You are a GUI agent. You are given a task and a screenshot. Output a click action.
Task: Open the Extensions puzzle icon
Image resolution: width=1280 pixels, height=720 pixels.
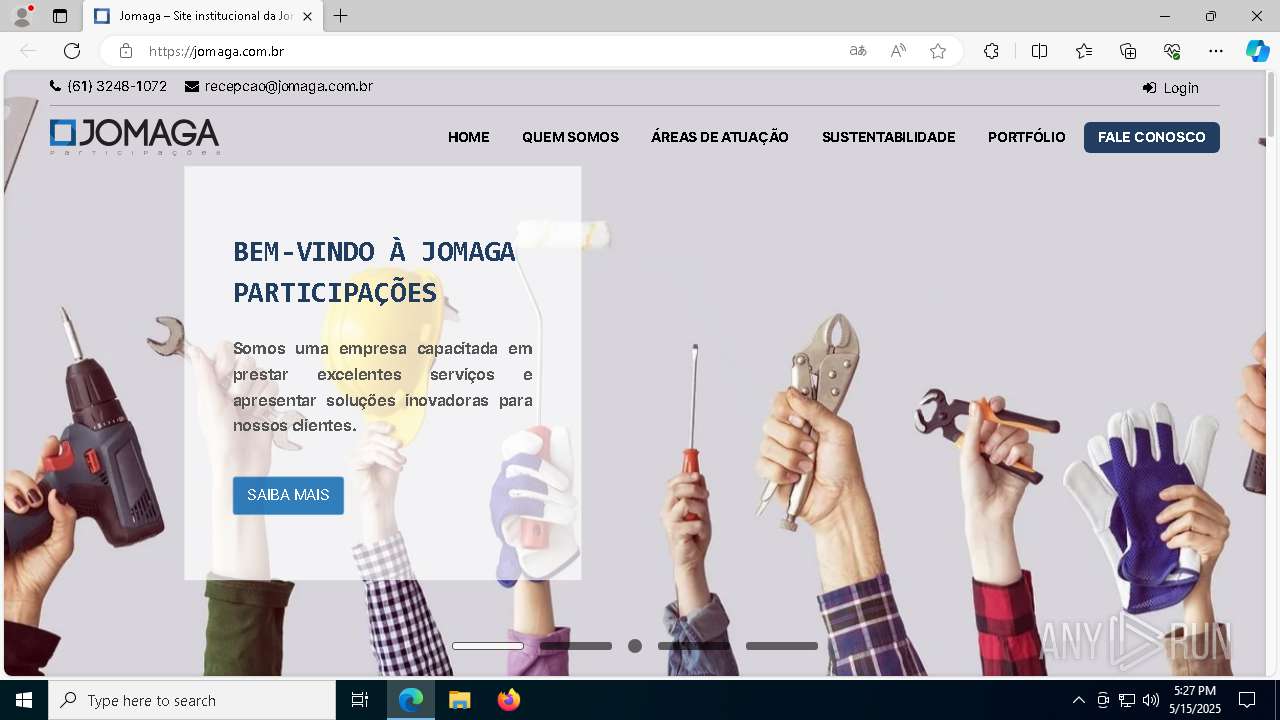(991, 51)
